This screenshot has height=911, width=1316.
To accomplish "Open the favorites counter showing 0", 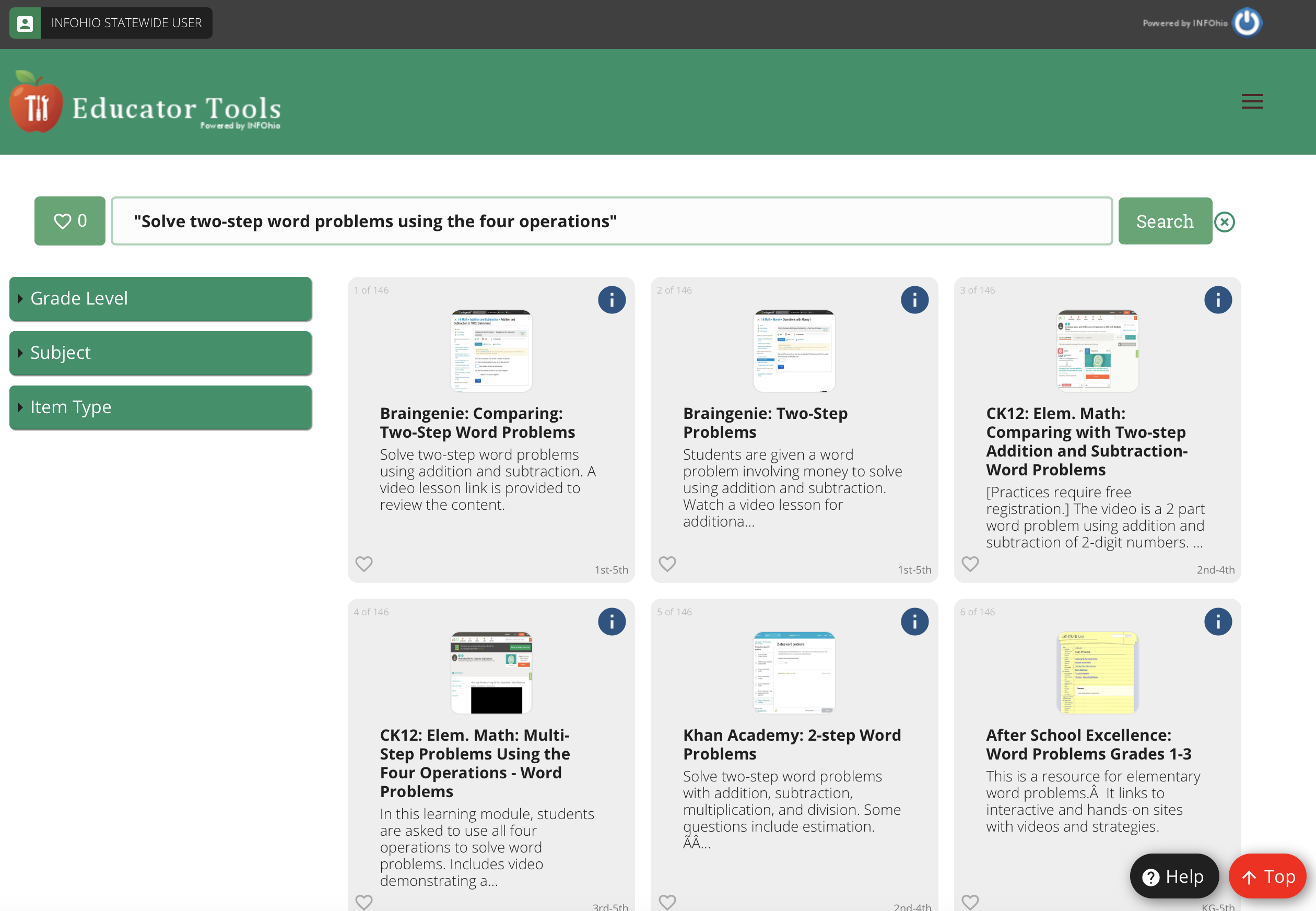I will (x=69, y=221).
